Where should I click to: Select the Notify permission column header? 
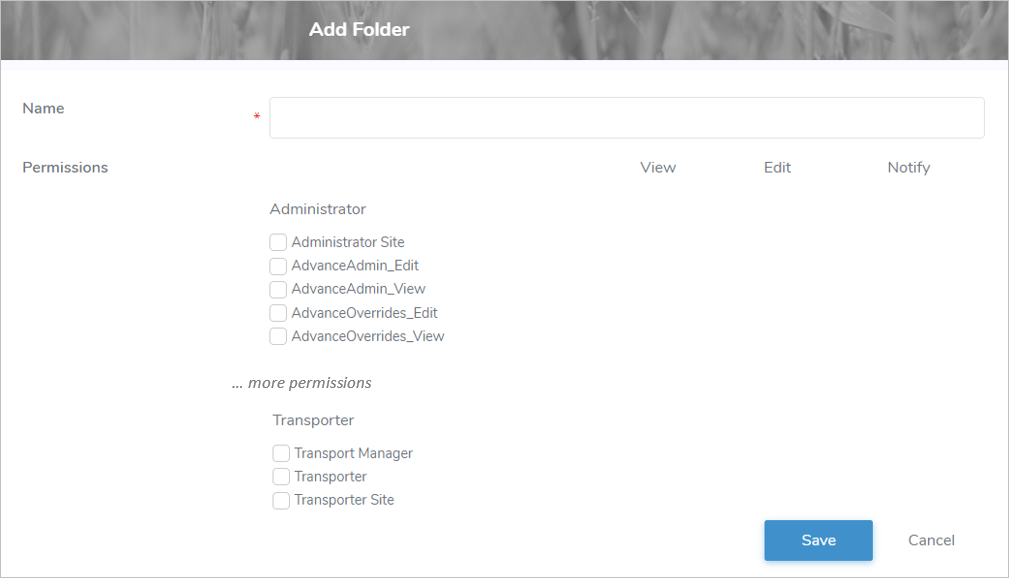[908, 167]
